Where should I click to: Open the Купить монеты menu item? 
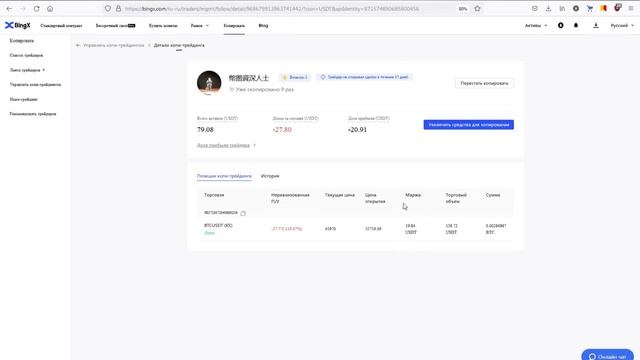(163, 25)
